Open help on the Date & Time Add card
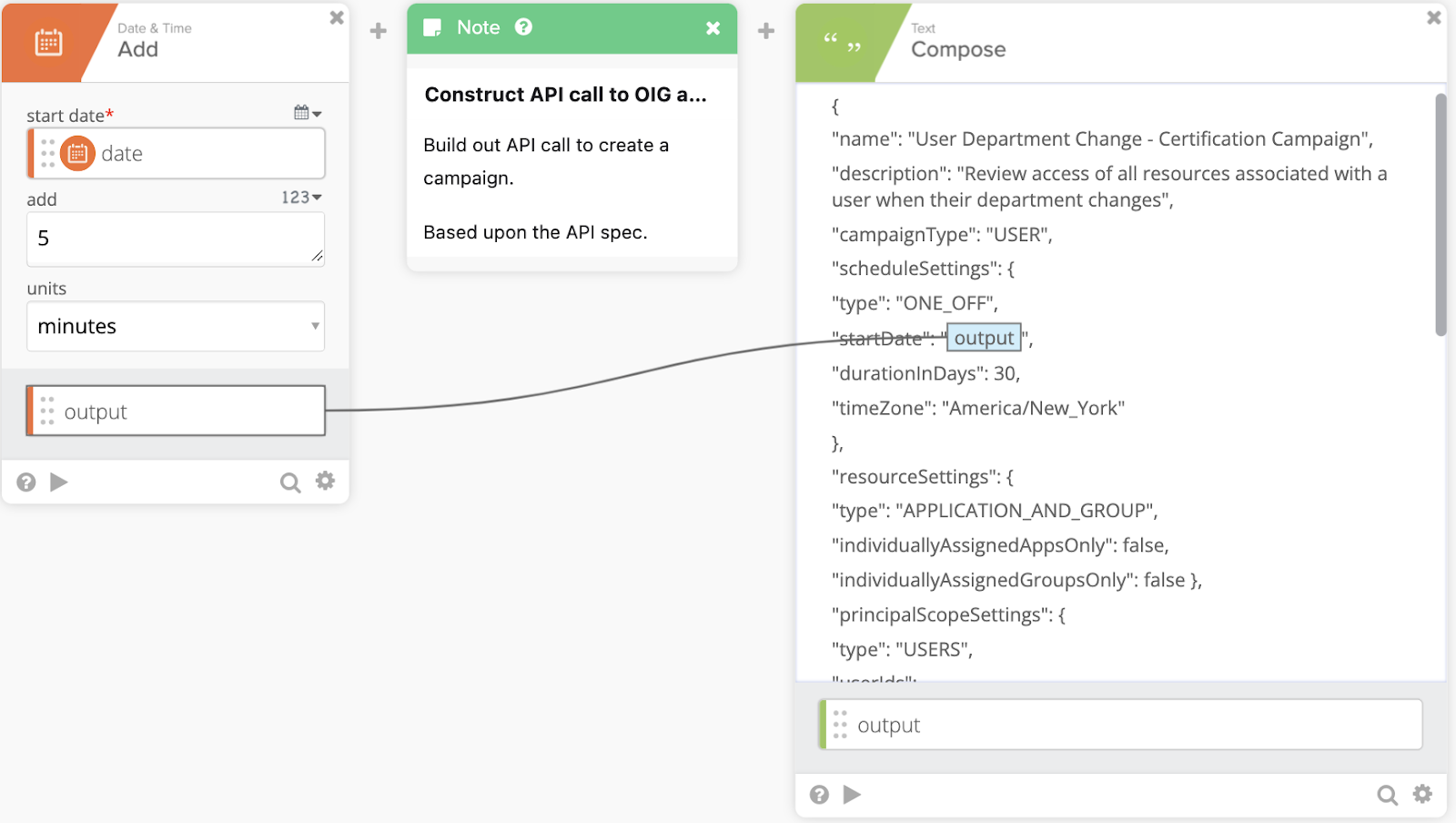The image size is (1456, 823). [x=26, y=483]
